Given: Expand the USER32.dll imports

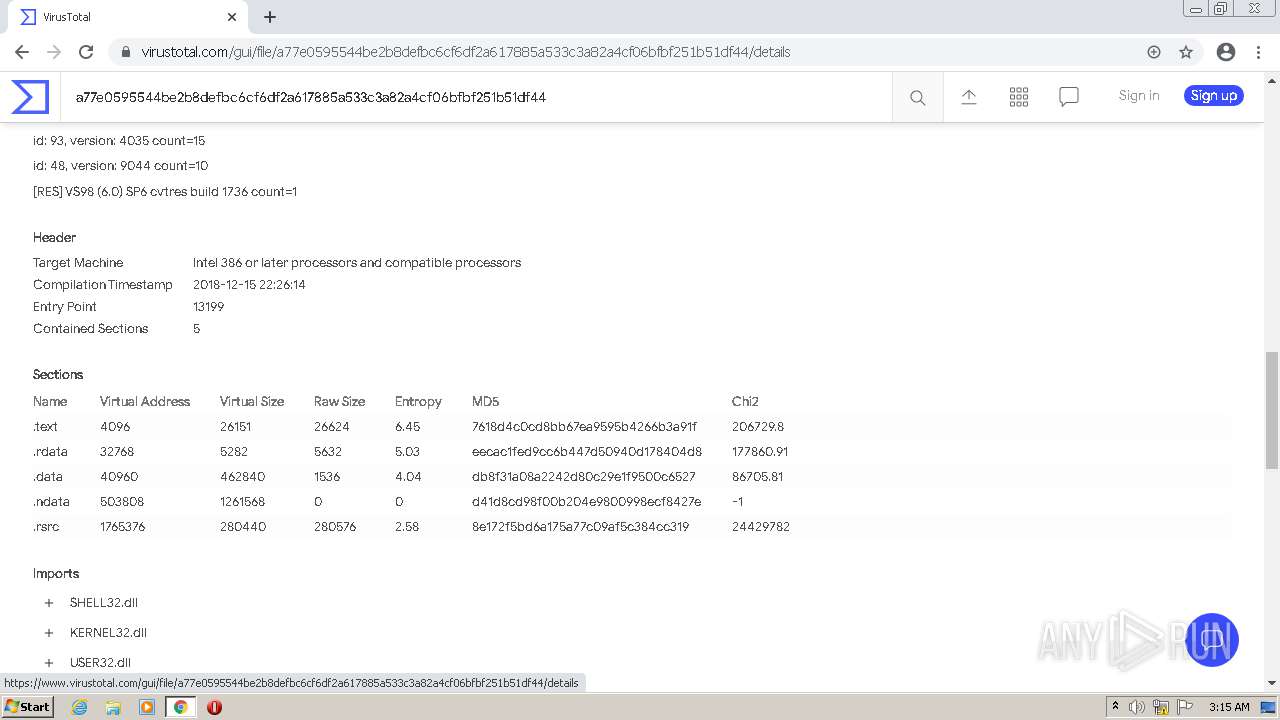Looking at the screenshot, I should [x=48, y=663].
